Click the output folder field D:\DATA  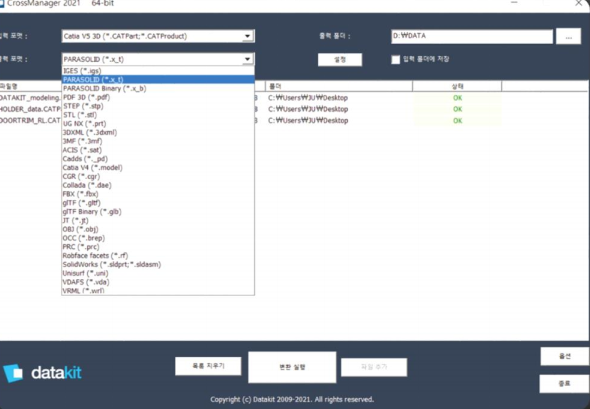[x=472, y=36]
